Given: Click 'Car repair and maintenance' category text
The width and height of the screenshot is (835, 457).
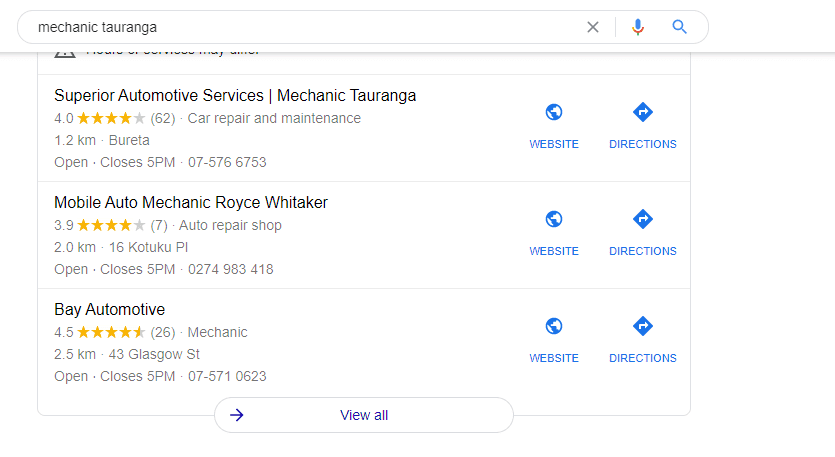Looking at the screenshot, I should pos(274,118).
